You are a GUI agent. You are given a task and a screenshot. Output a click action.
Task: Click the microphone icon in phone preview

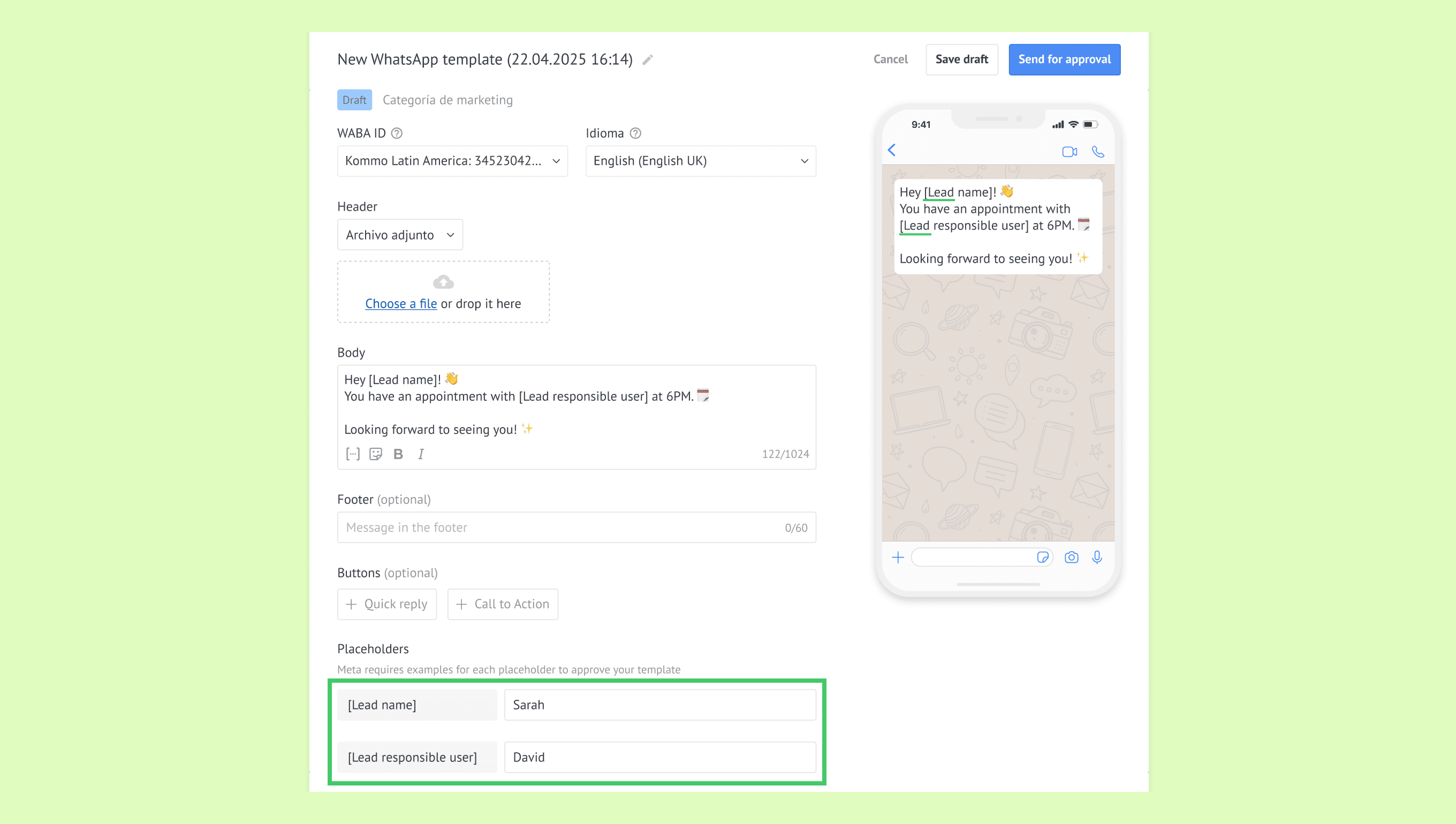click(1097, 558)
